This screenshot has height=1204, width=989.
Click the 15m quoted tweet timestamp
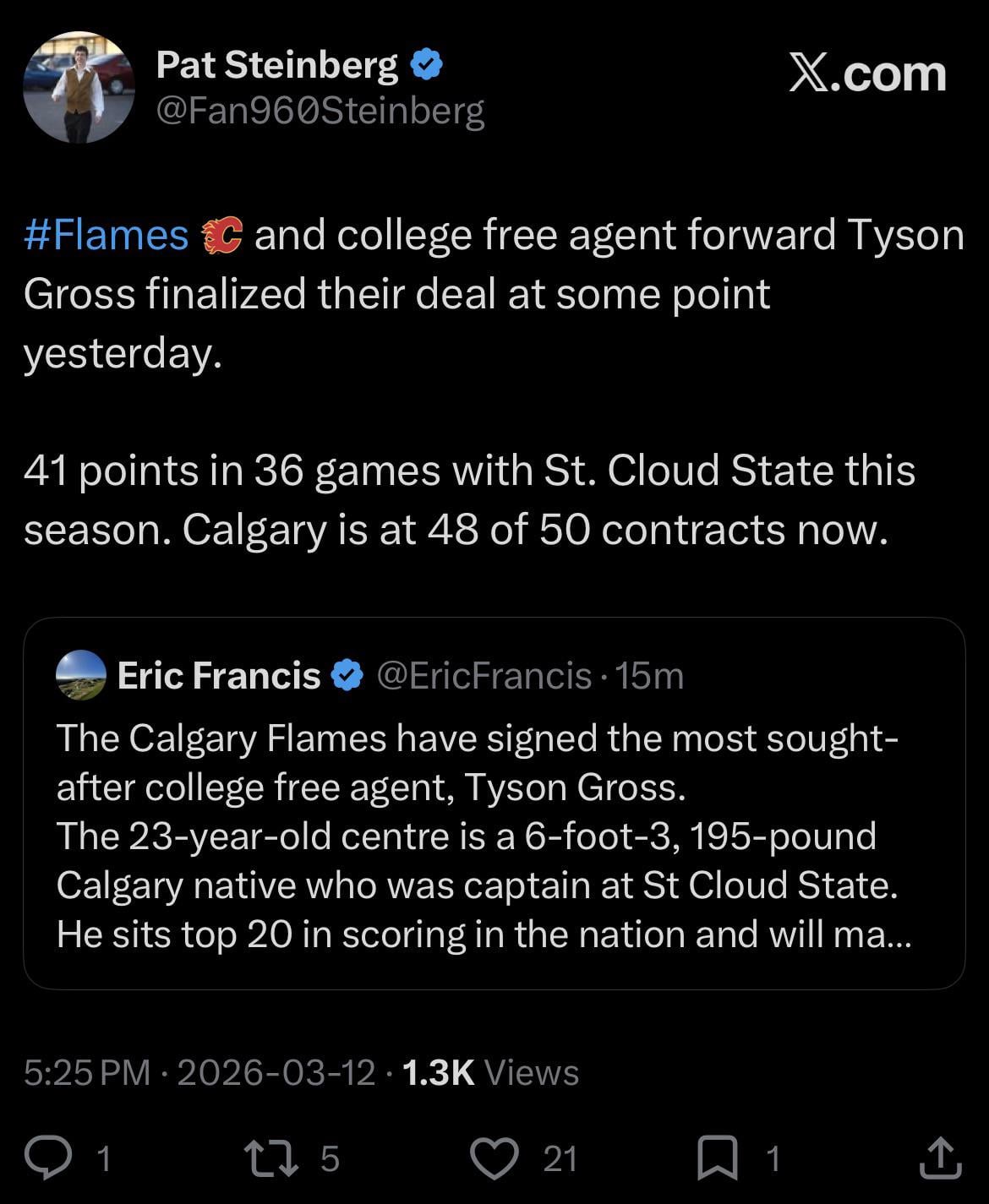coord(649,676)
